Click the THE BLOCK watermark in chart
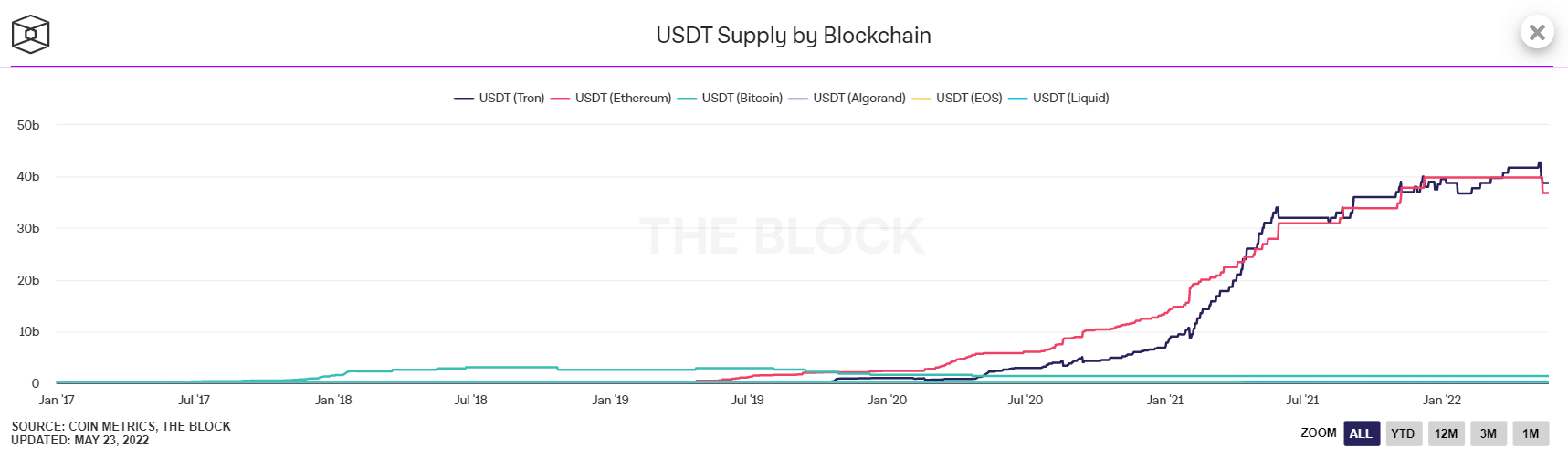This screenshot has width=1568, height=459. [782, 236]
